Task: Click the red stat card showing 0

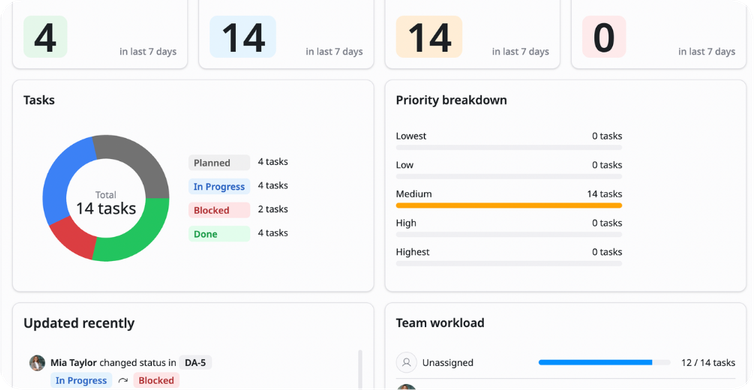Action: point(659,34)
